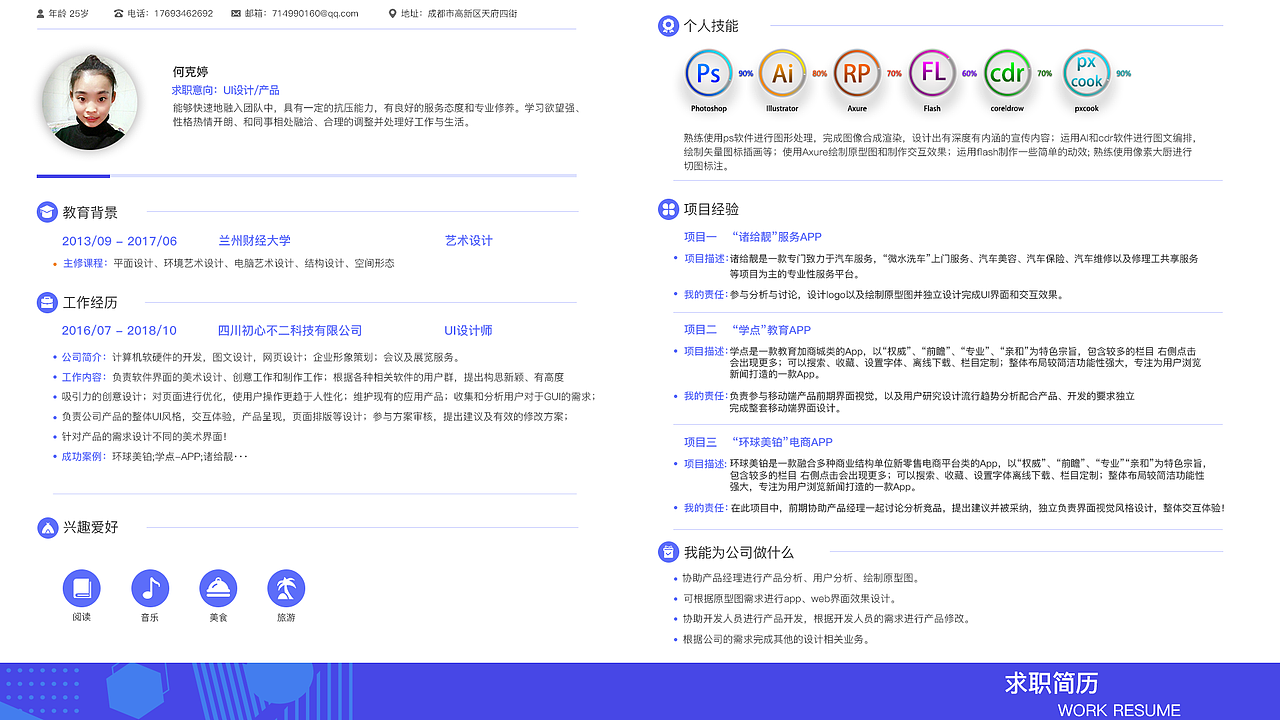Click the 70% label after the coreldrow icon
Image resolution: width=1280 pixels, height=720 pixels.
click(x=1045, y=74)
